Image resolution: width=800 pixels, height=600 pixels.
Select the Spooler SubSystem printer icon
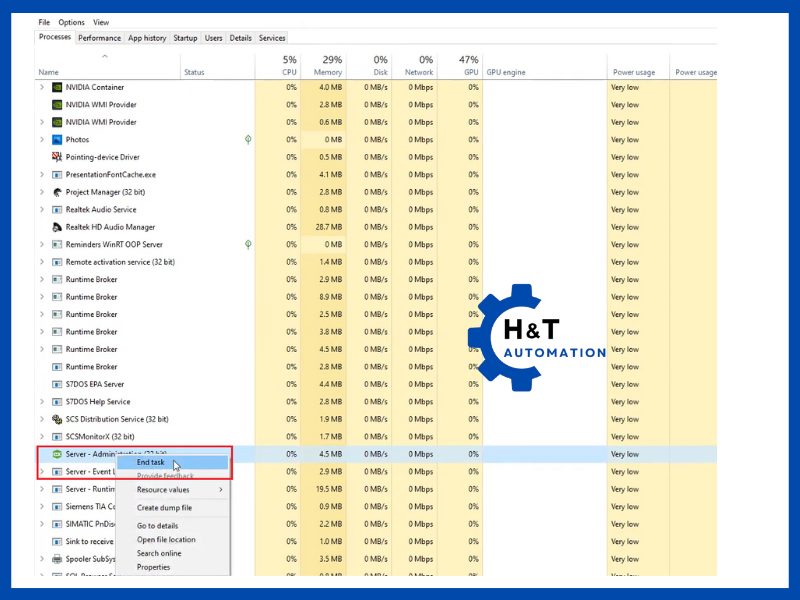(x=57, y=559)
